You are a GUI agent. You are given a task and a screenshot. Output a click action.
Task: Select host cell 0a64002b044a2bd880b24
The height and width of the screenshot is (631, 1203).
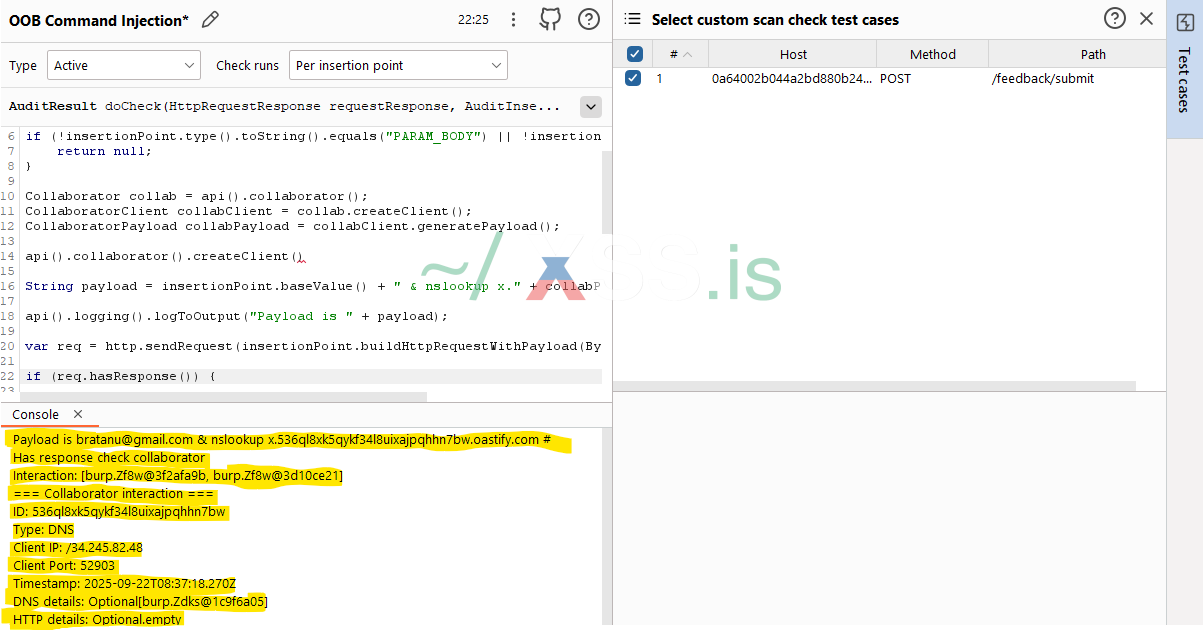pos(792,78)
